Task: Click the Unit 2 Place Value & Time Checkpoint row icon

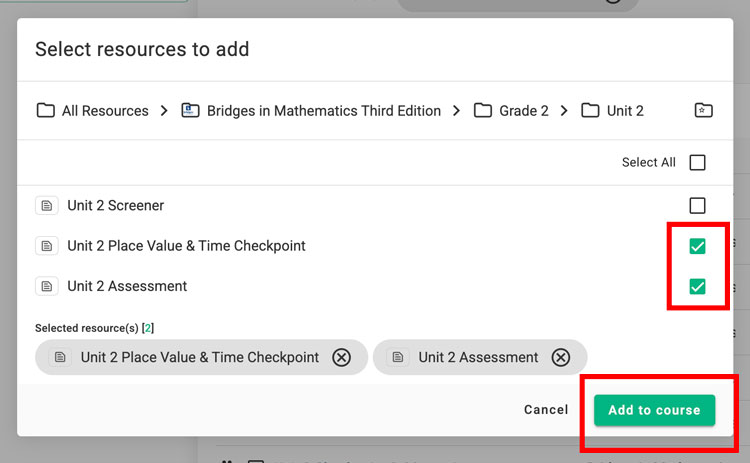Action: pos(46,246)
